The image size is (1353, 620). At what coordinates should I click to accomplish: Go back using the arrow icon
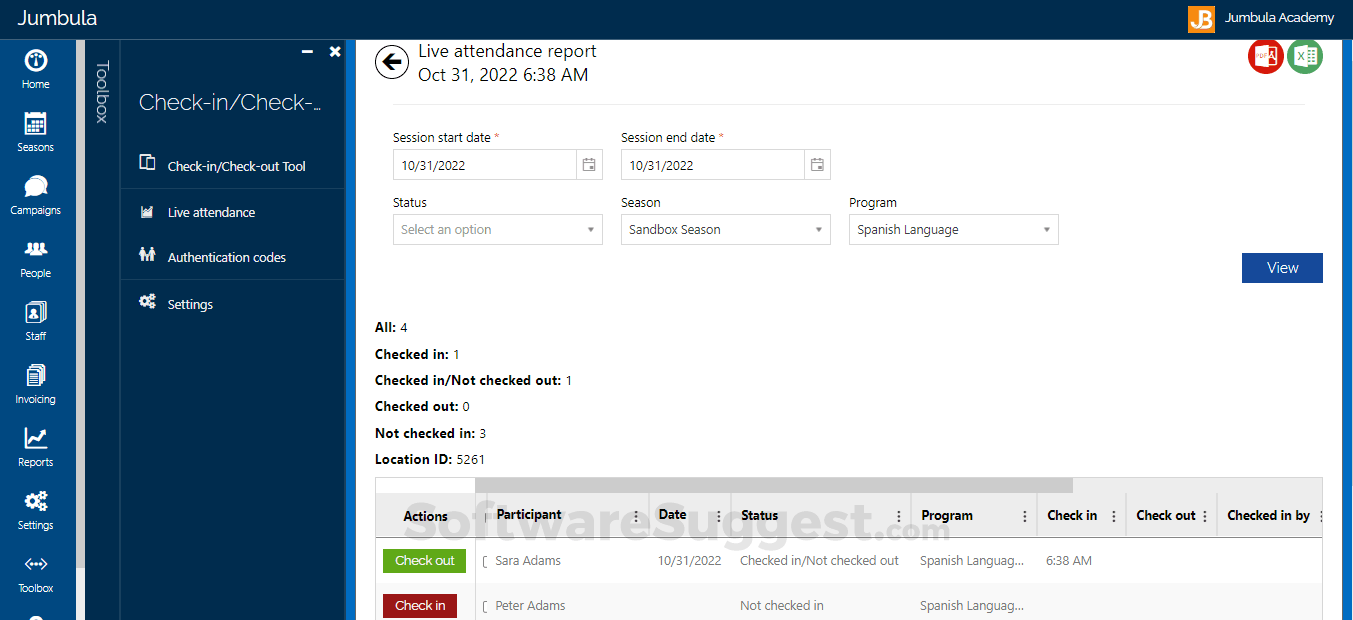point(392,62)
